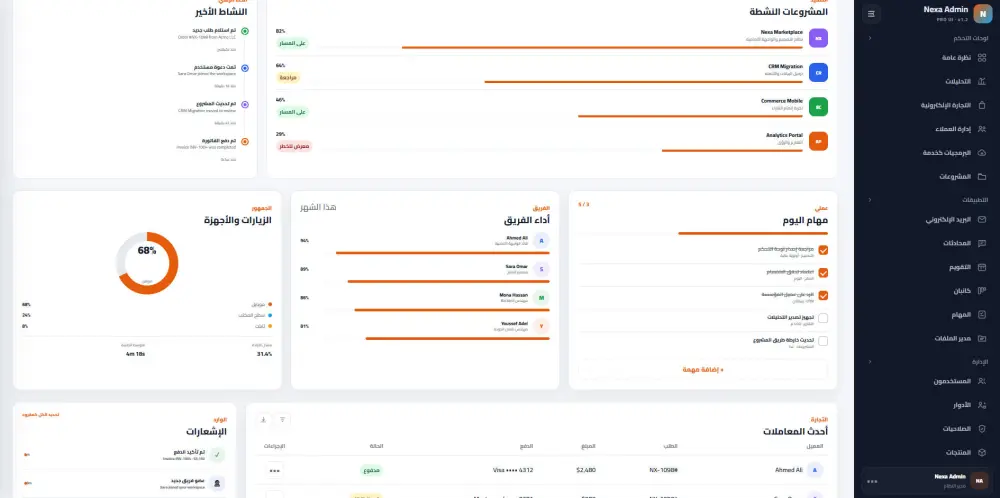
Task: Click the 31.4% bounce rate value
Action: point(265,354)
